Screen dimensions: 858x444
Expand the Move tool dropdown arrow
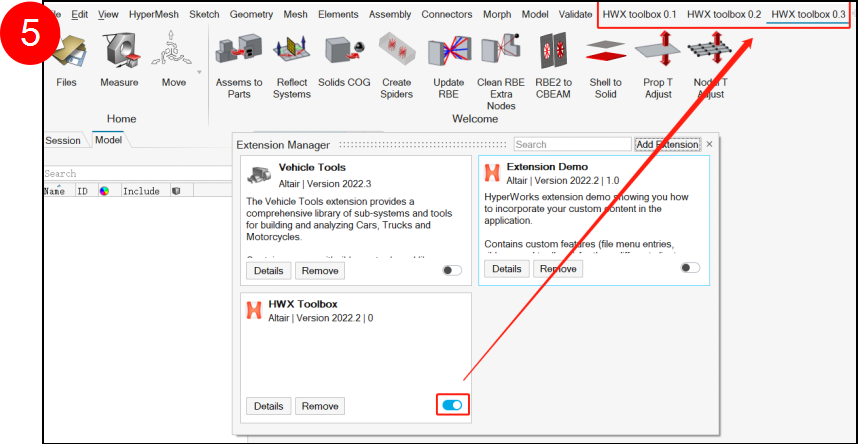point(199,72)
